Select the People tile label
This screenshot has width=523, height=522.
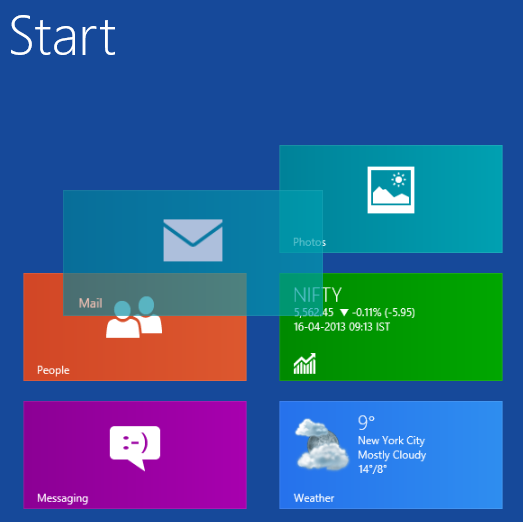[x=53, y=370]
